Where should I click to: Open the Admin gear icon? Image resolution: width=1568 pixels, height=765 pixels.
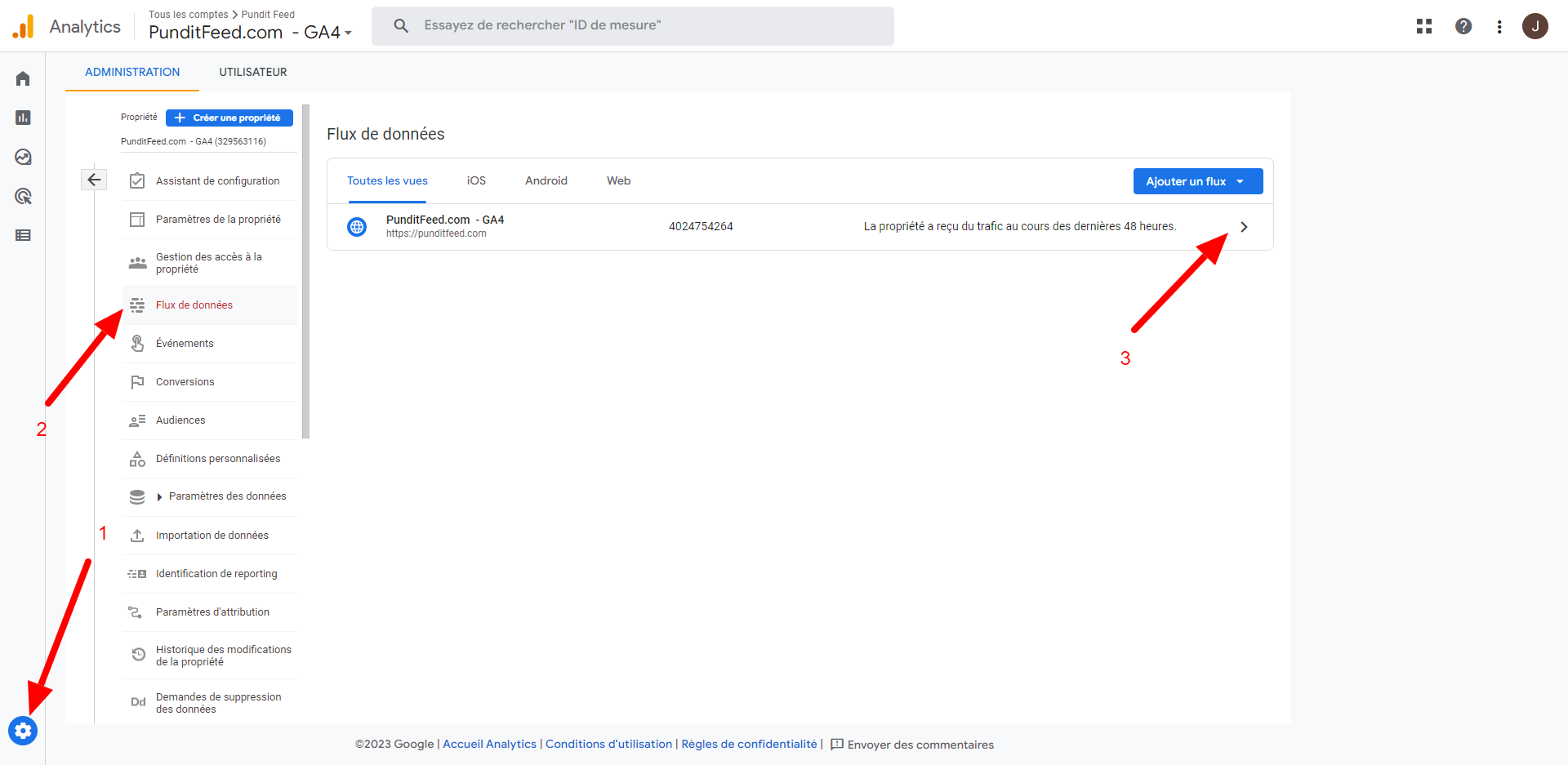coord(23,731)
